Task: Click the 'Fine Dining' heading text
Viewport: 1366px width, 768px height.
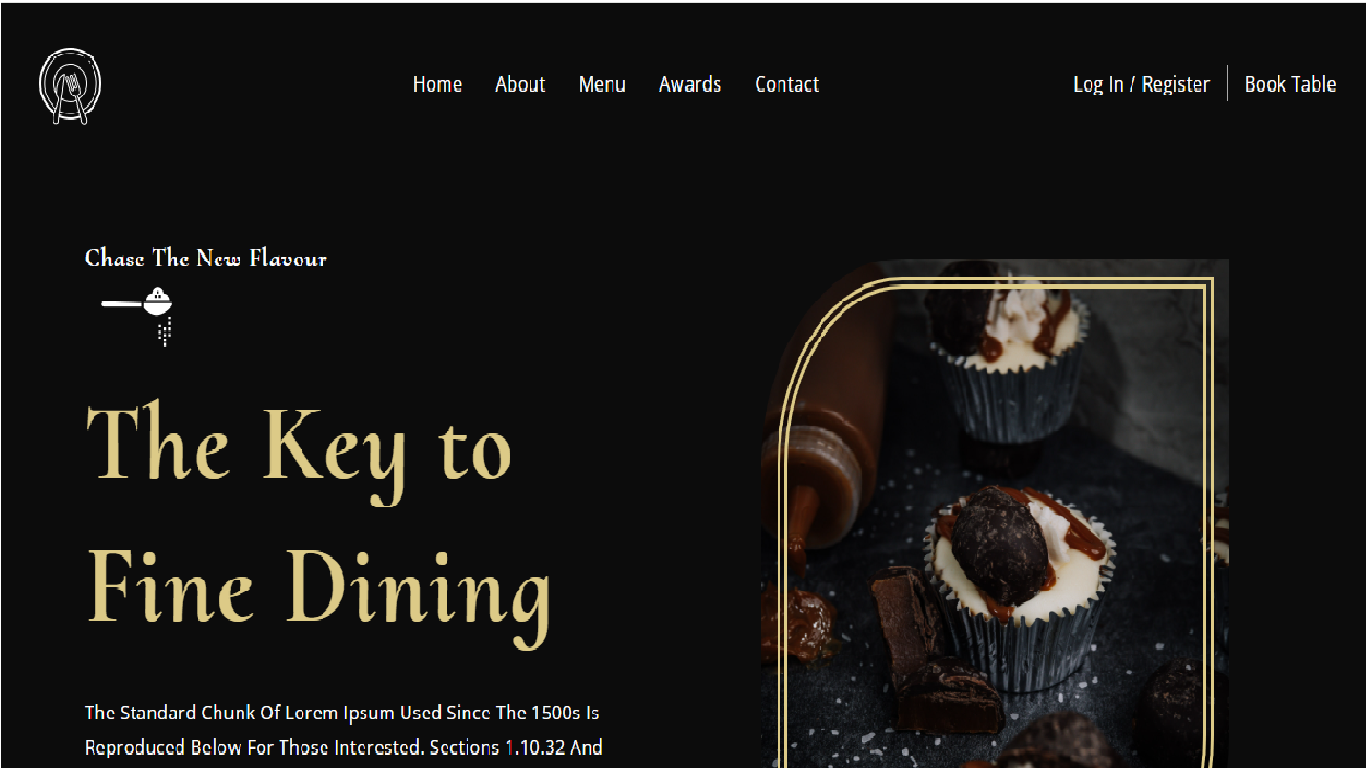Action: point(318,590)
